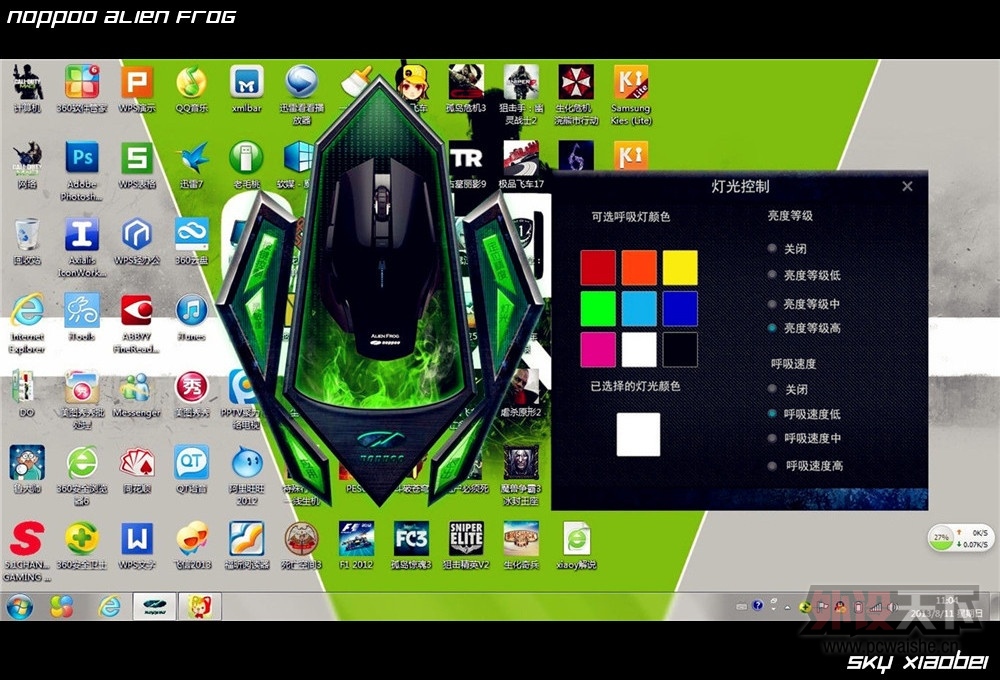Open the Windows Start menu orb
This screenshot has width=1000, height=680.
coord(20,606)
